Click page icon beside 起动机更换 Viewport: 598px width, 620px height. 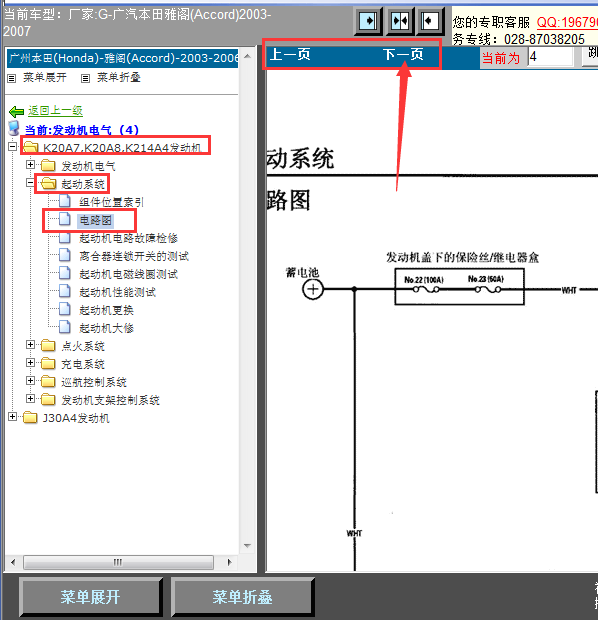pyautogui.click(x=64, y=309)
